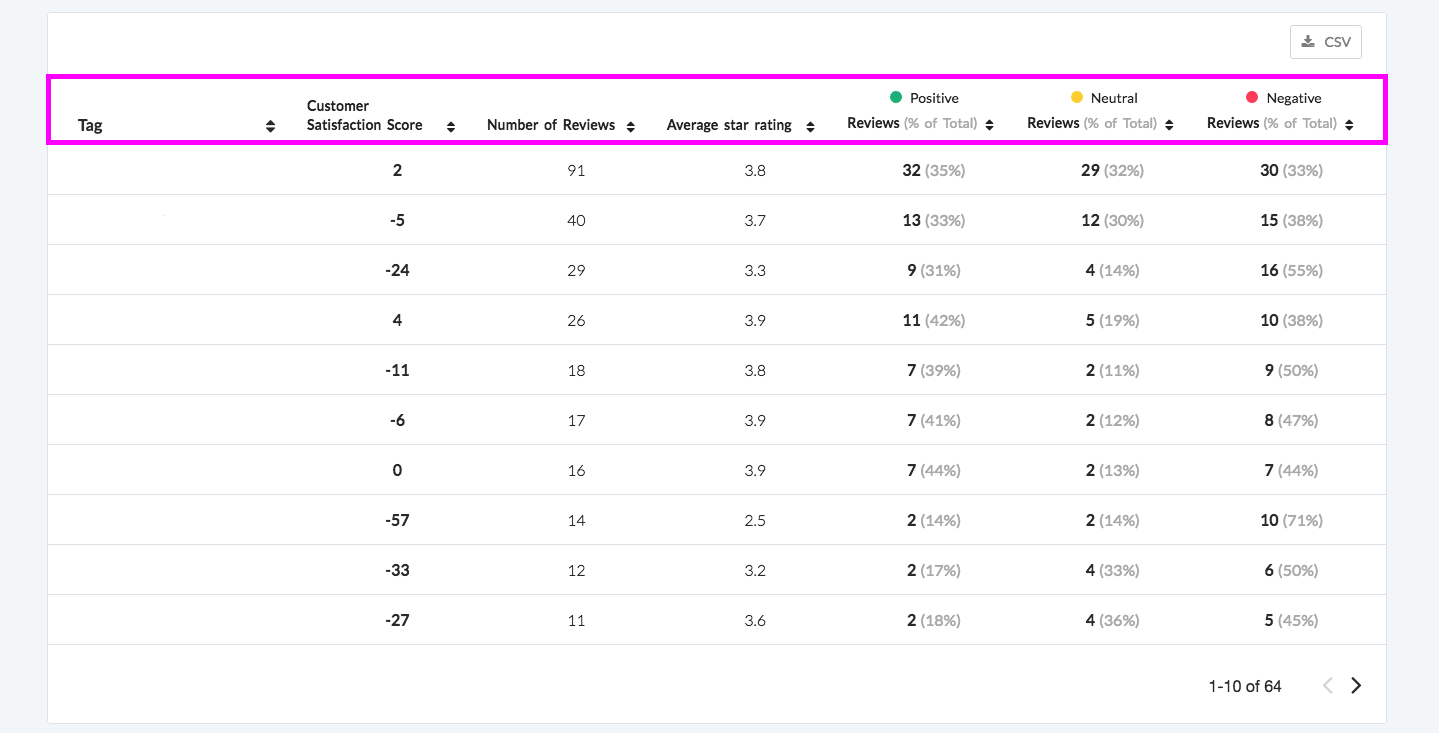This screenshot has height=733, width=1439.
Task: Click negative reviews "9 (50%)" cell
Action: click(1291, 370)
